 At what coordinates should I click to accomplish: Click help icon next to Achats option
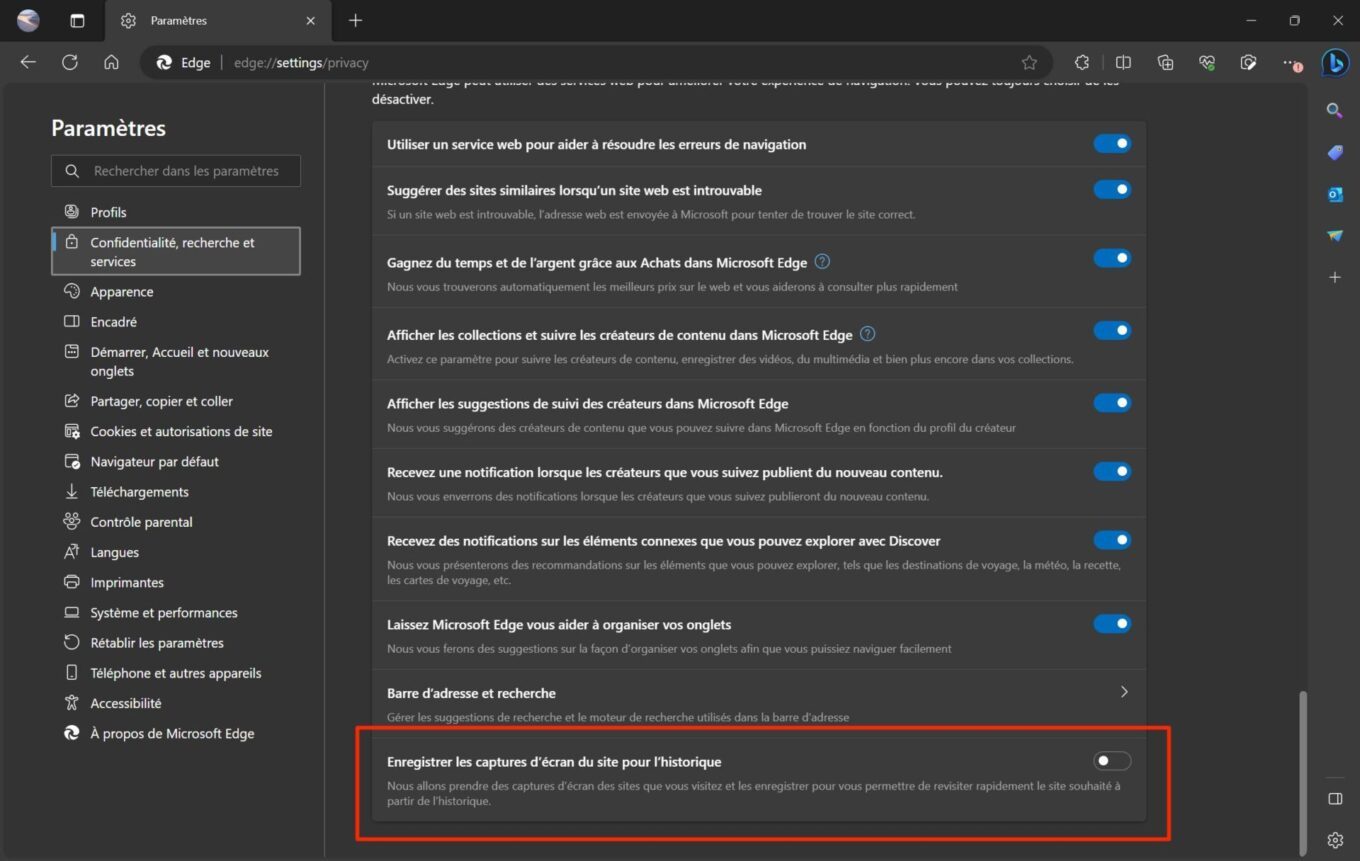tap(822, 262)
